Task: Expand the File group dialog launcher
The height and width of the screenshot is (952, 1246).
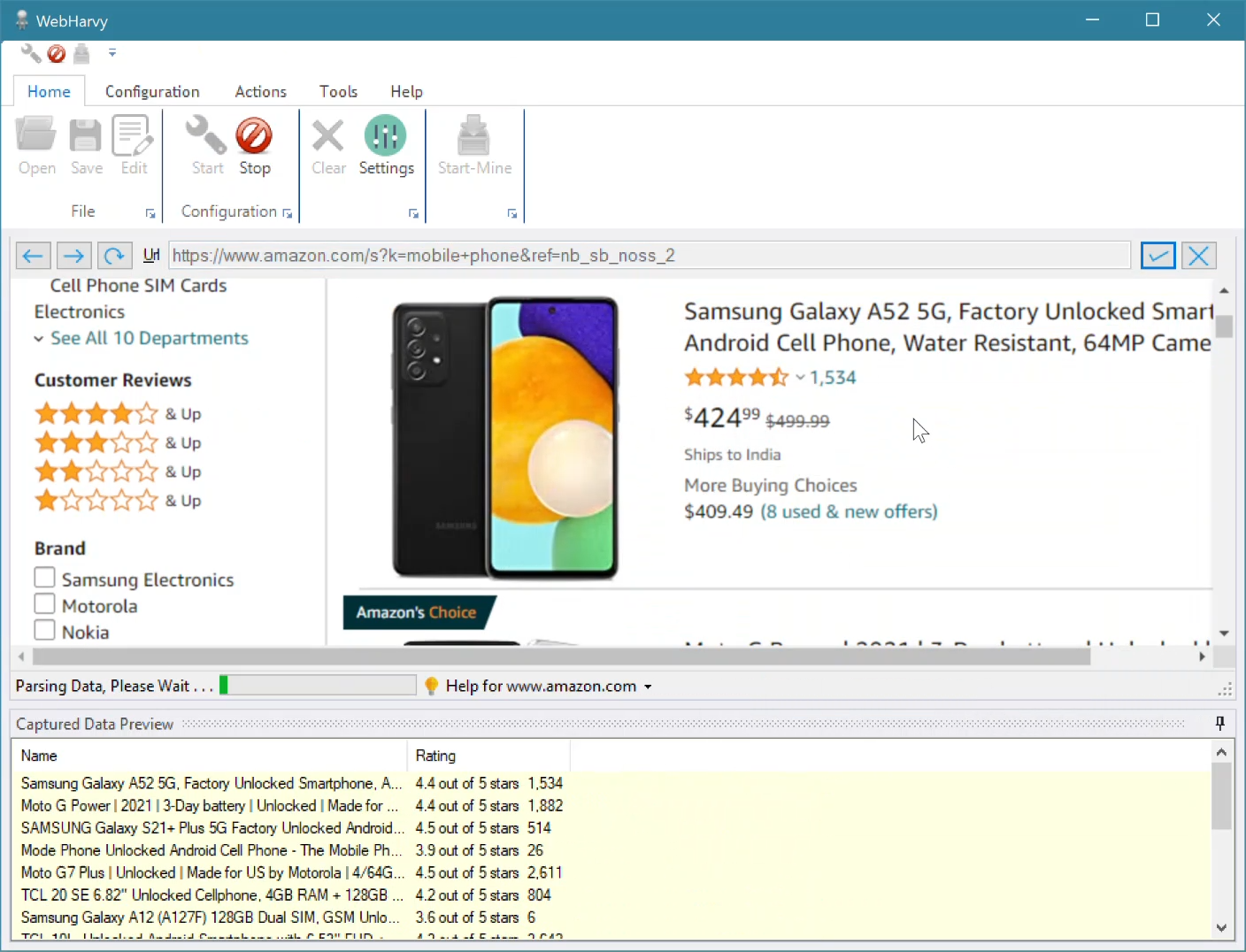Action: pyautogui.click(x=150, y=213)
